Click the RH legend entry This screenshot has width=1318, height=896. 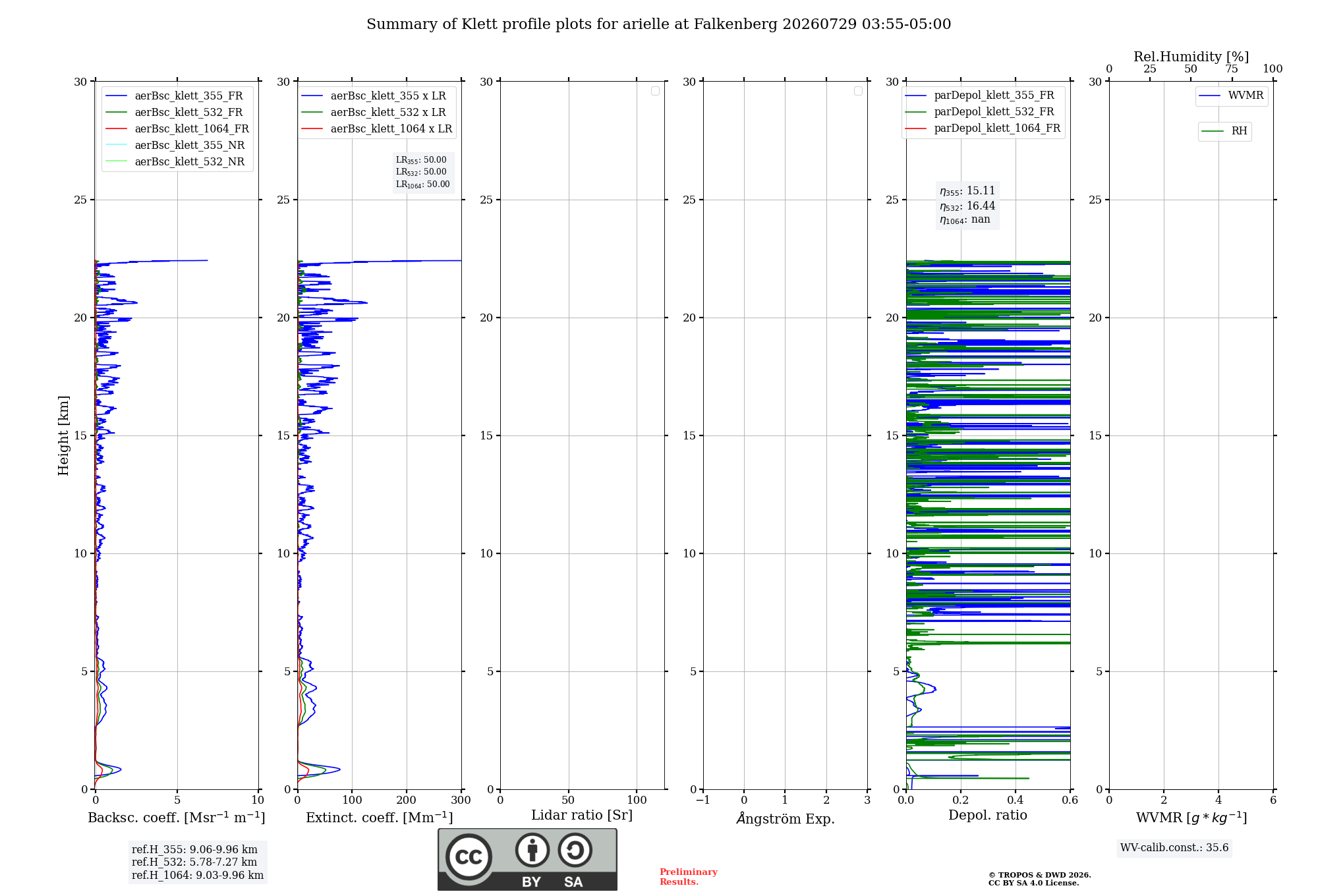(1224, 131)
